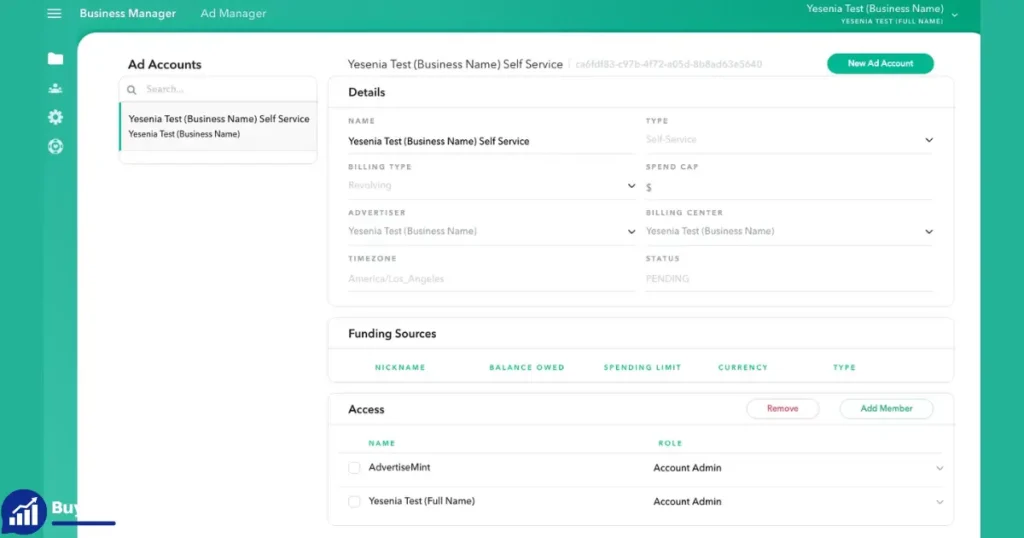Image resolution: width=1024 pixels, height=538 pixels.
Task: Click the Status PENDING field
Action: pos(789,279)
